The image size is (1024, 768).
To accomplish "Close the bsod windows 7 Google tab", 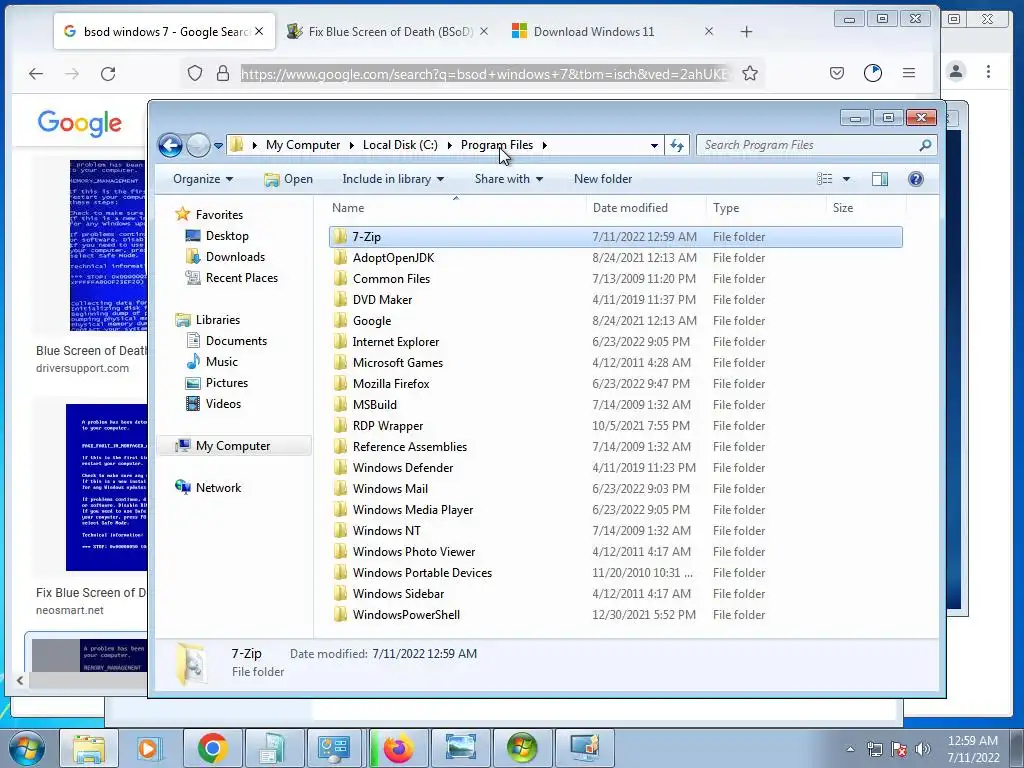I will (259, 31).
